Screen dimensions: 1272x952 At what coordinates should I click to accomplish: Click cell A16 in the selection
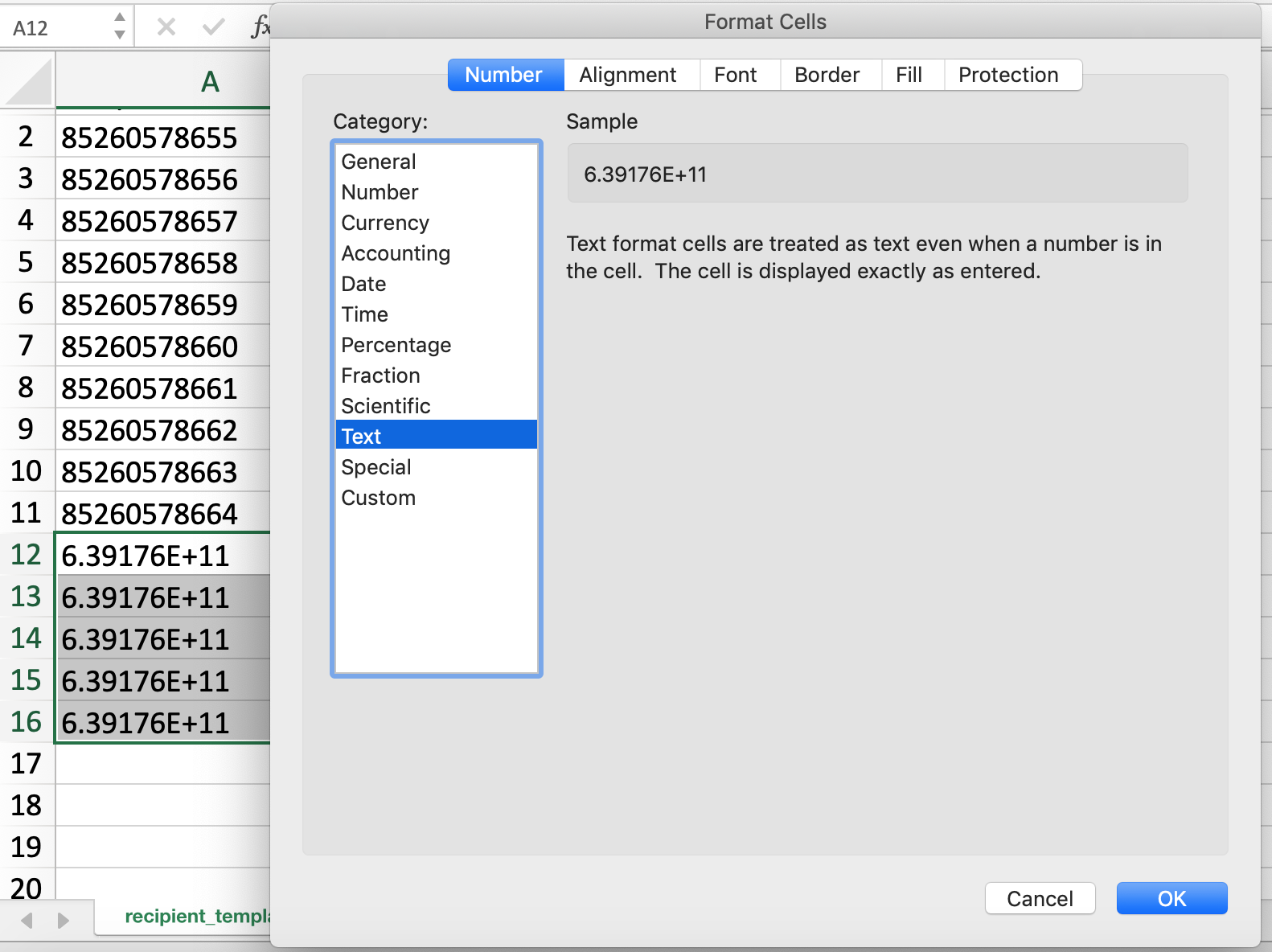click(162, 722)
